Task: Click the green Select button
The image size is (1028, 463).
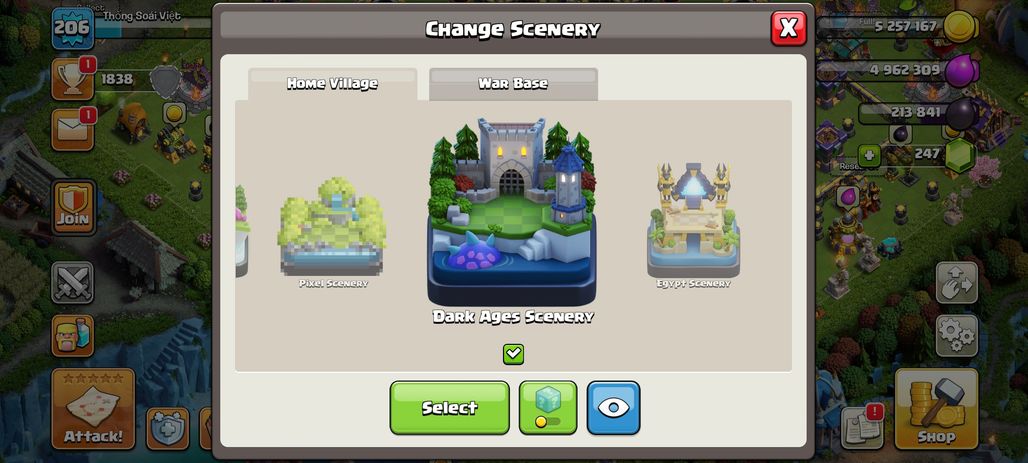Action: point(450,407)
